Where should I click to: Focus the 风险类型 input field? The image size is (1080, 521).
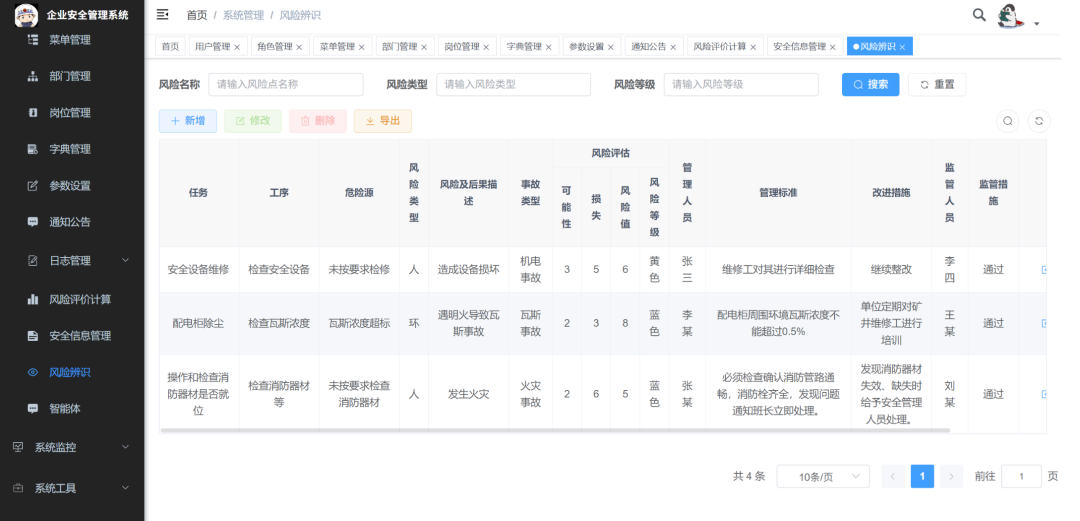pyautogui.click(x=513, y=85)
